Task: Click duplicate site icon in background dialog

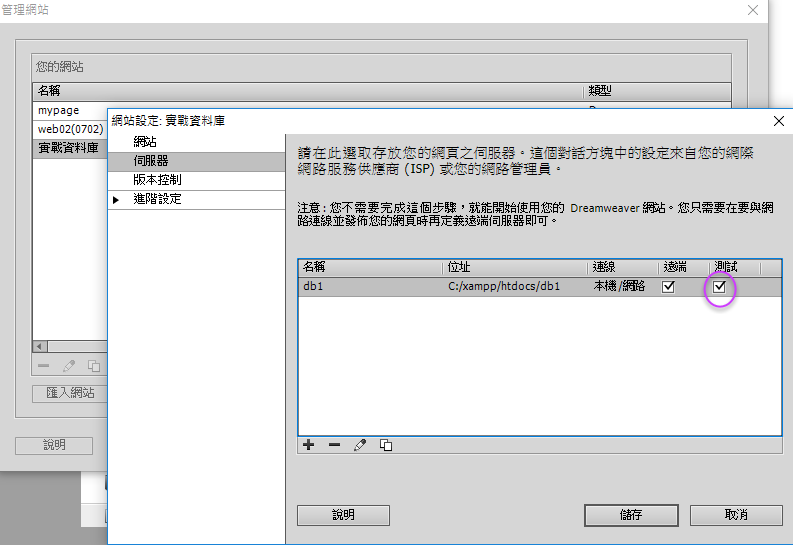Action: pos(94,366)
